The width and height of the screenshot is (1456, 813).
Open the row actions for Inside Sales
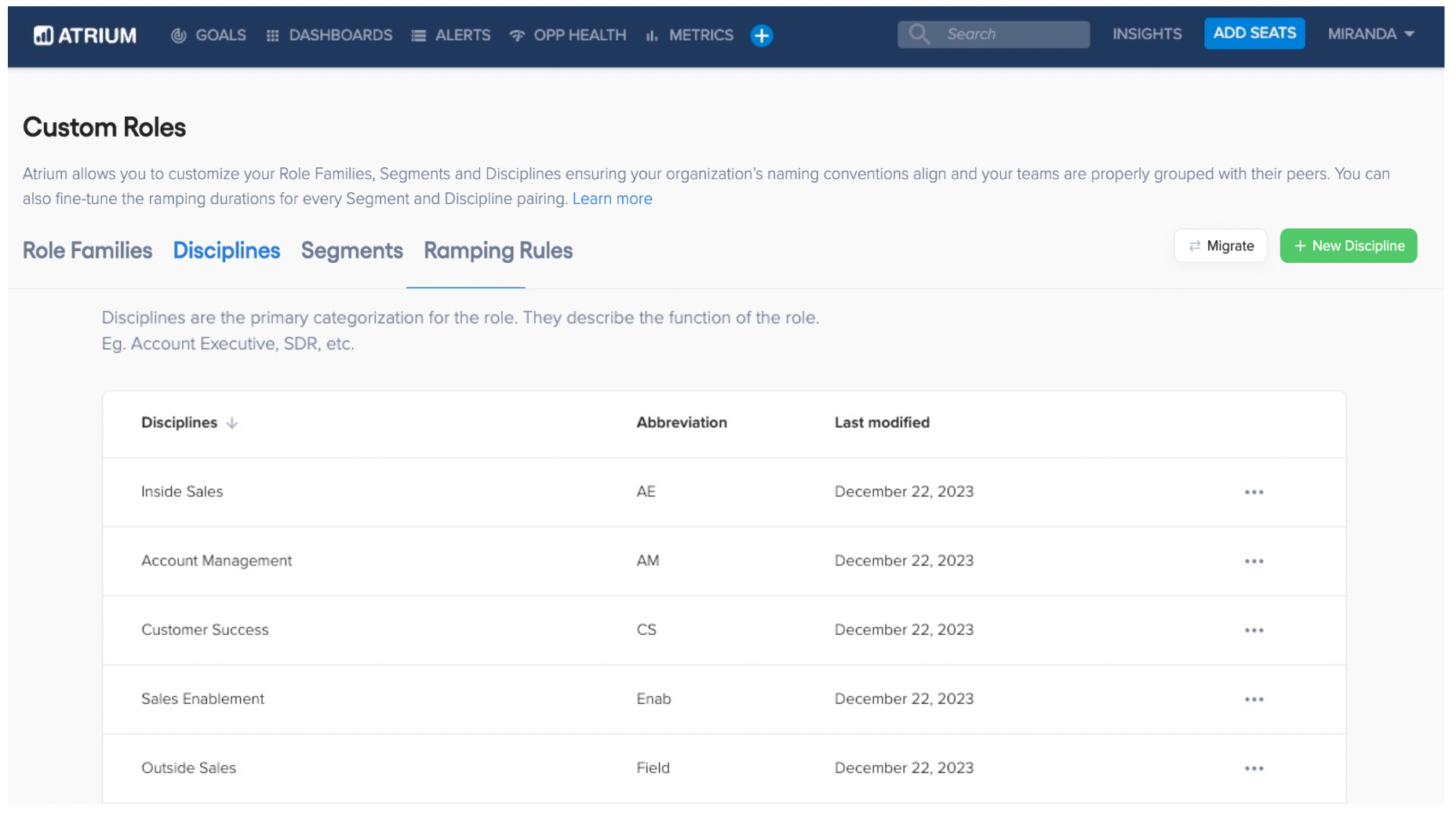coord(1255,492)
